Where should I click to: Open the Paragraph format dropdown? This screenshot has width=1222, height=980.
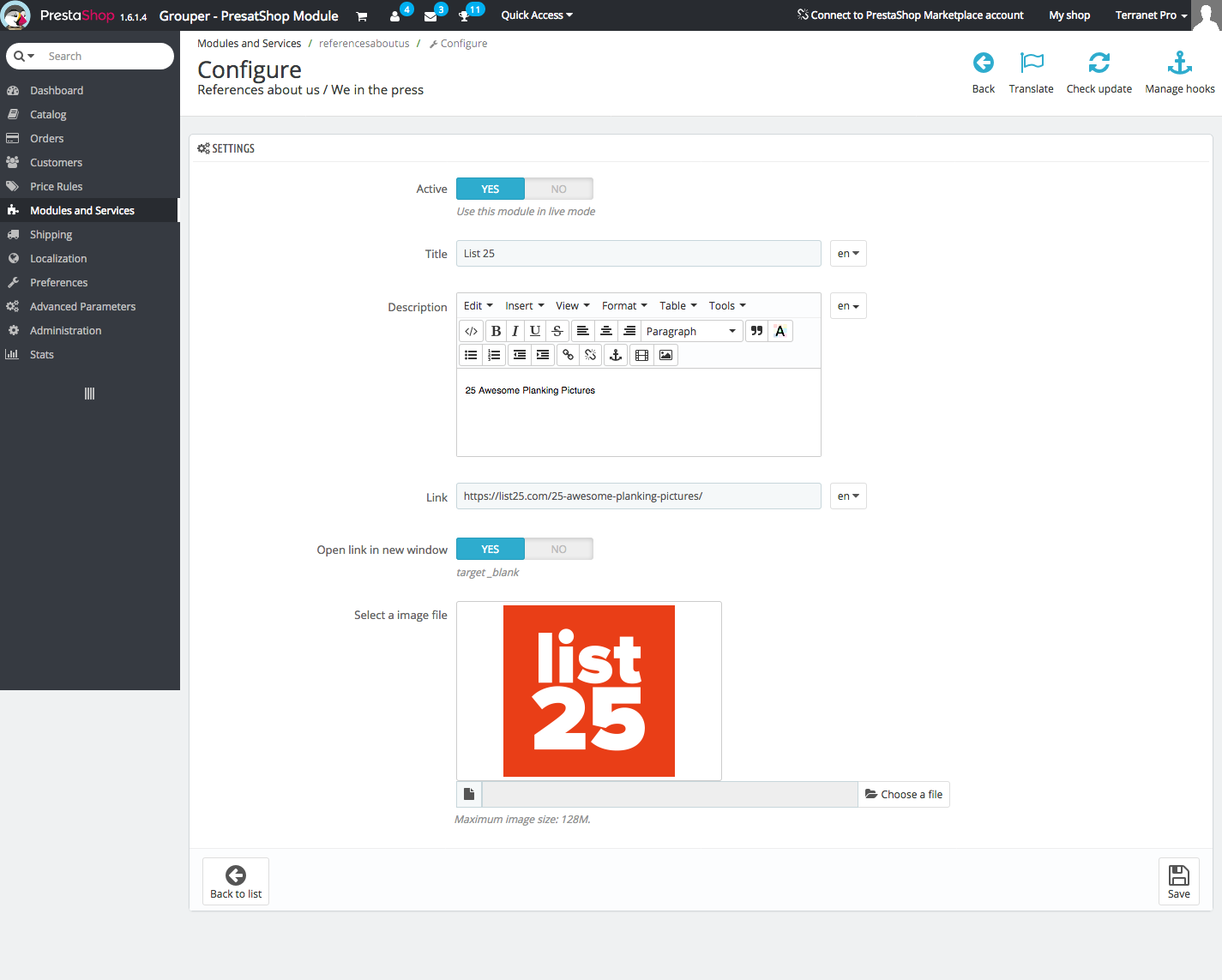691,331
